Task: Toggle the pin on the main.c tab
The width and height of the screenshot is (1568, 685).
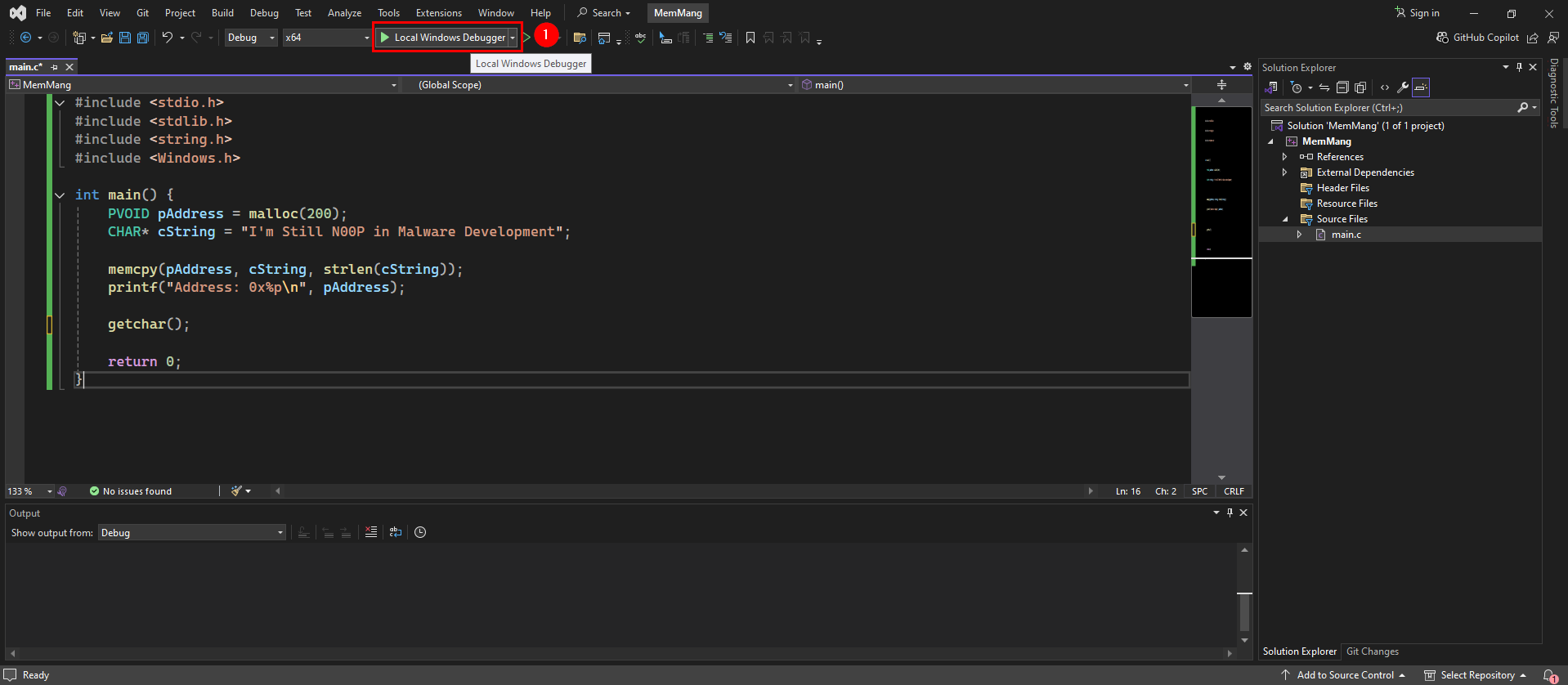Action: [55, 67]
